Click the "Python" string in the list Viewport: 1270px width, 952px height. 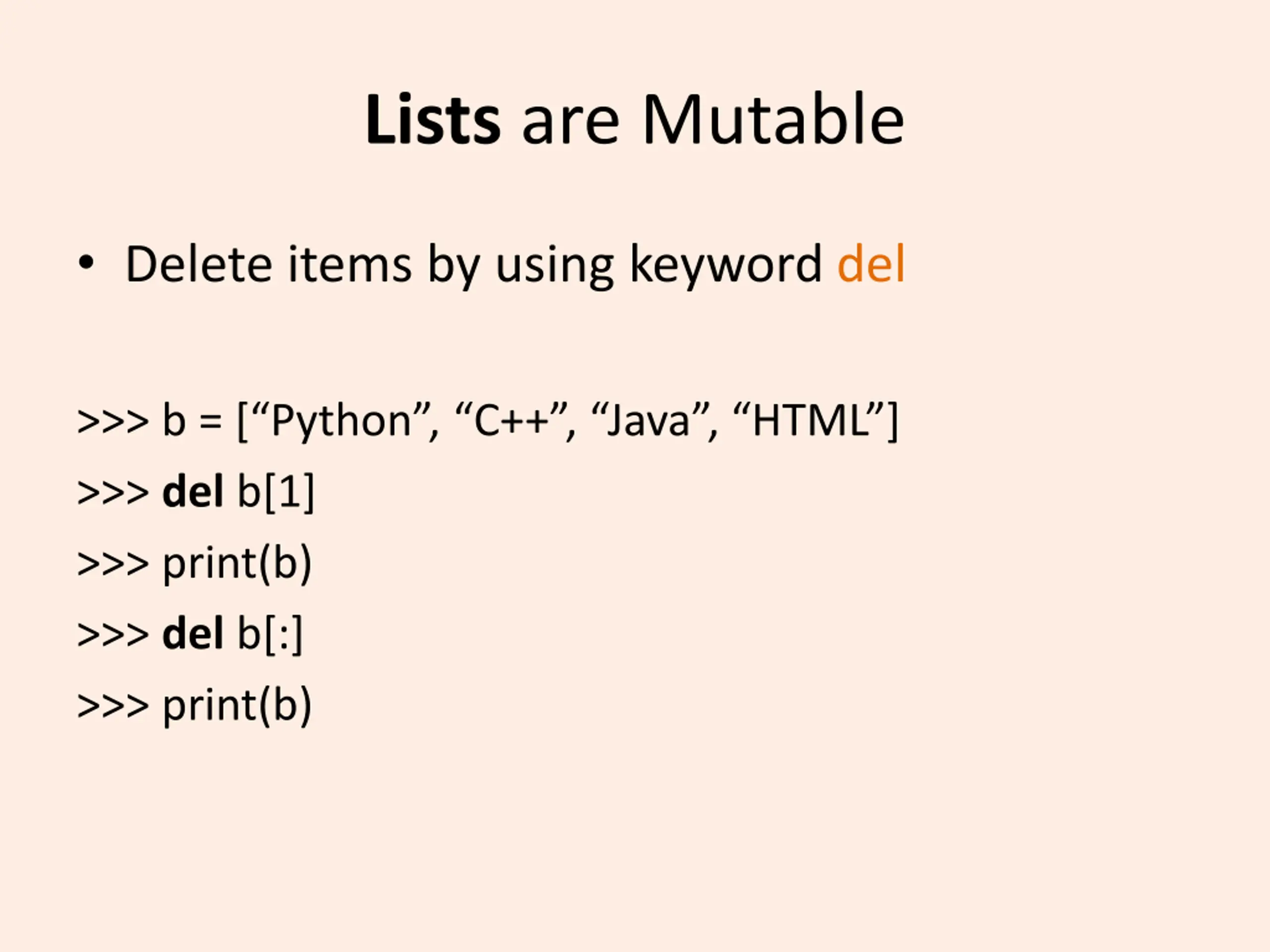tap(342, 422)
